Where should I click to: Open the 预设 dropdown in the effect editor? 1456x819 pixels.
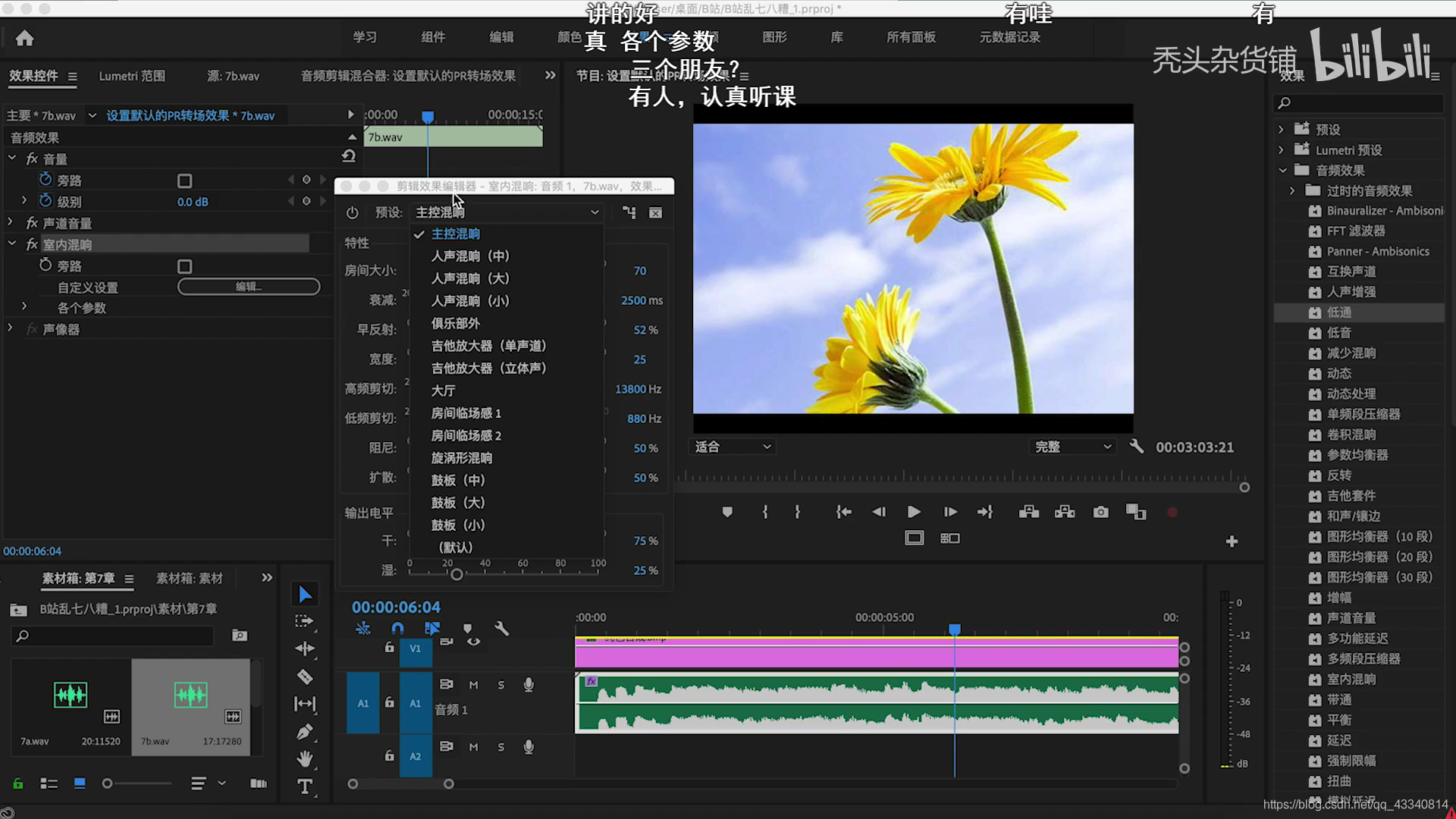click(x=507, y=212)
